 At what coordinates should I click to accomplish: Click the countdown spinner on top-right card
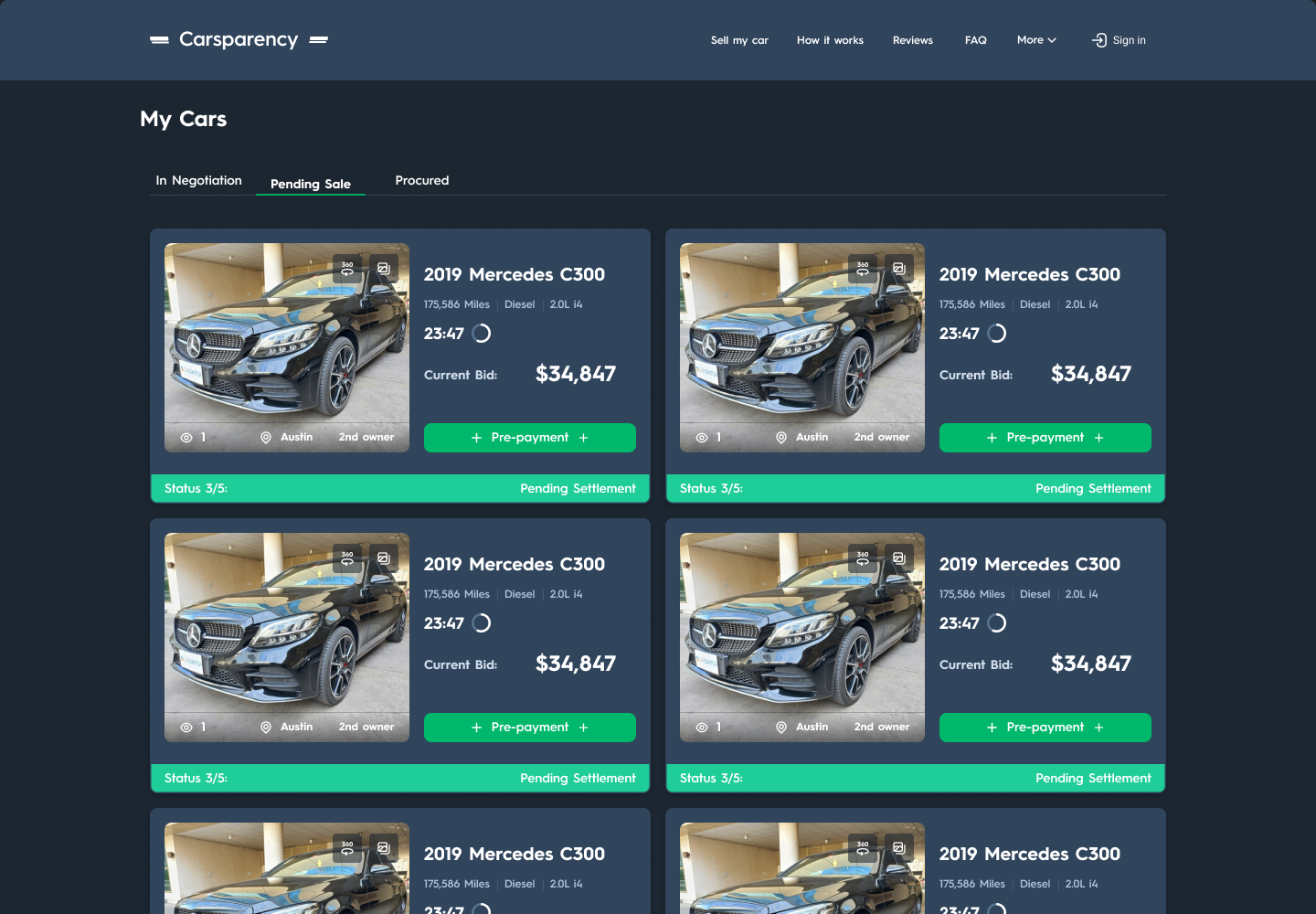pyautogui.click(x=997, y=334)
